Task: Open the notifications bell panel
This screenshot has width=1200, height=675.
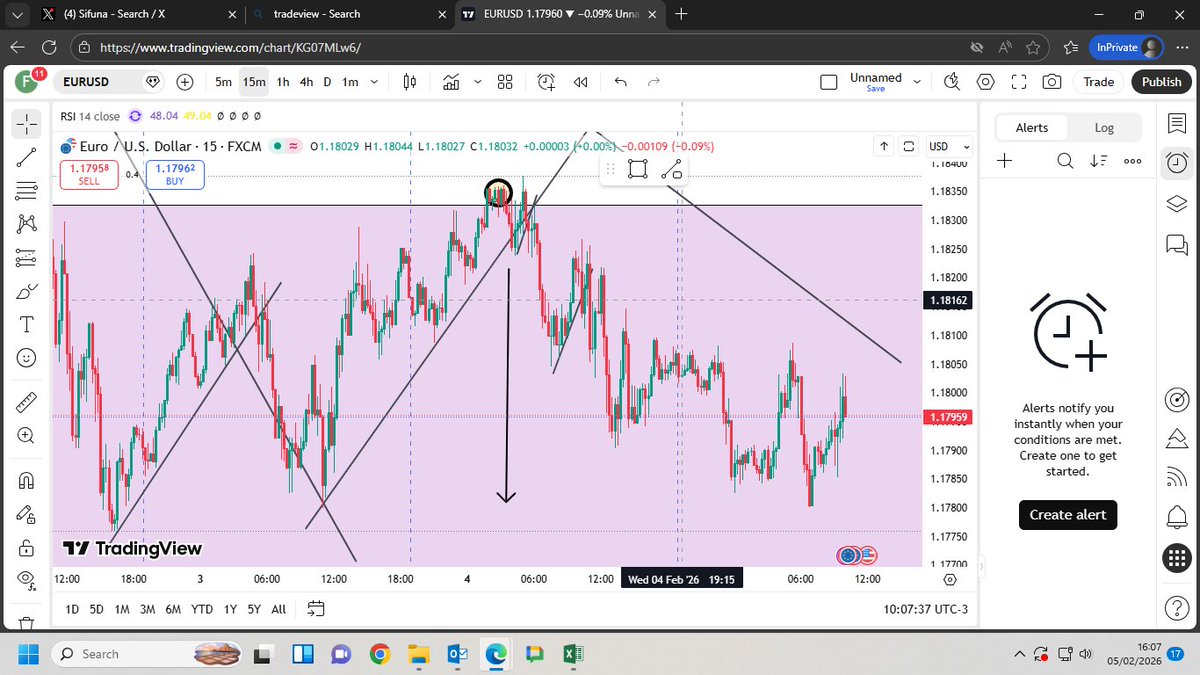Action: point(1176,517)
